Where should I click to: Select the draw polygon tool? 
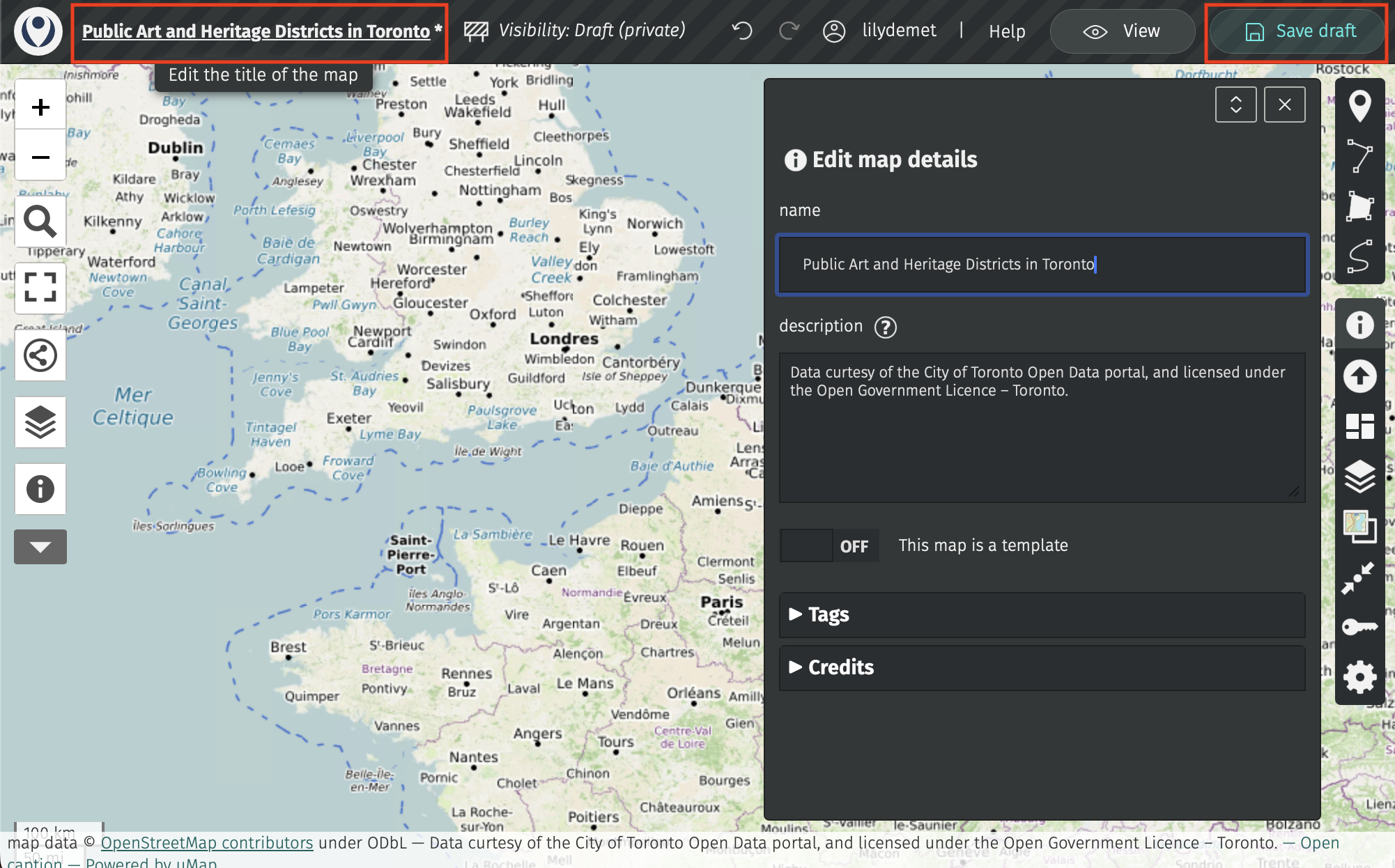click(1359, 207)
